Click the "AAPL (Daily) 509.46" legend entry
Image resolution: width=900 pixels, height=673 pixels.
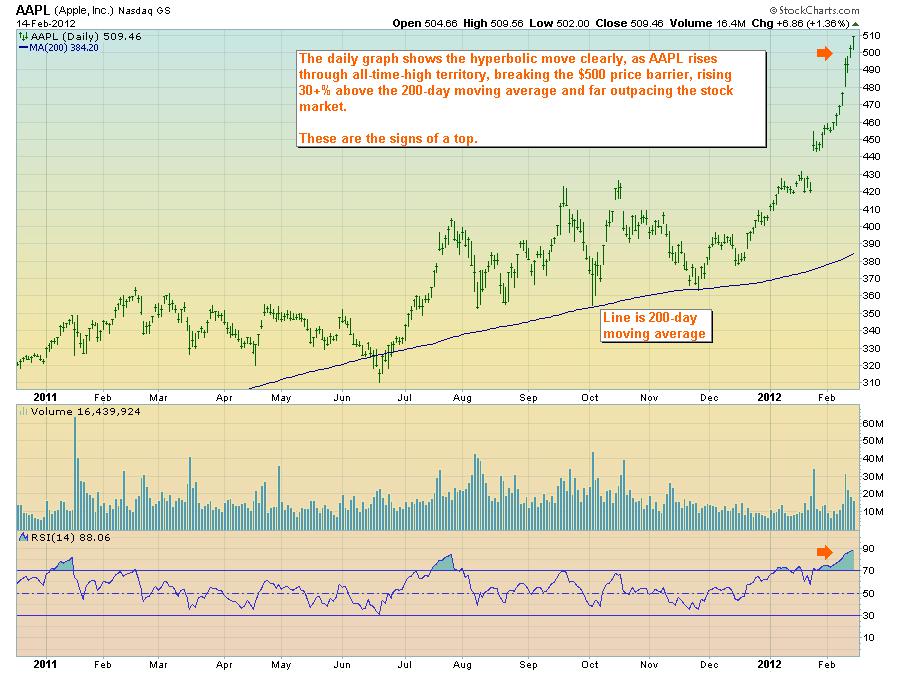click(86, 36)
